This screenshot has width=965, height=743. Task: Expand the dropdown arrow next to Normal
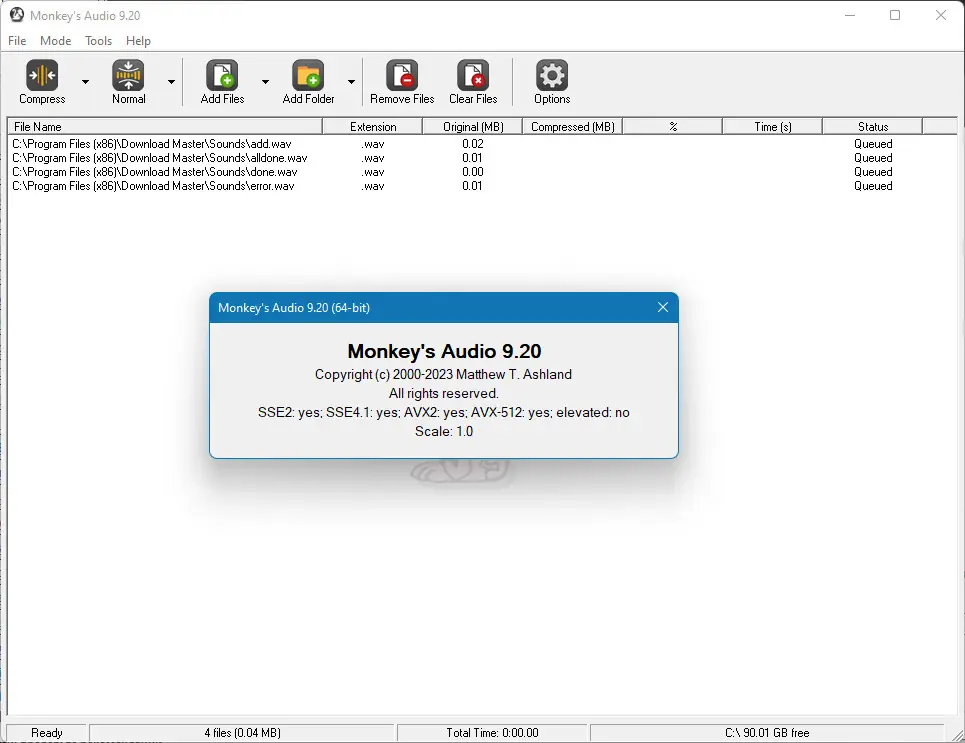(x=172, y=81)
